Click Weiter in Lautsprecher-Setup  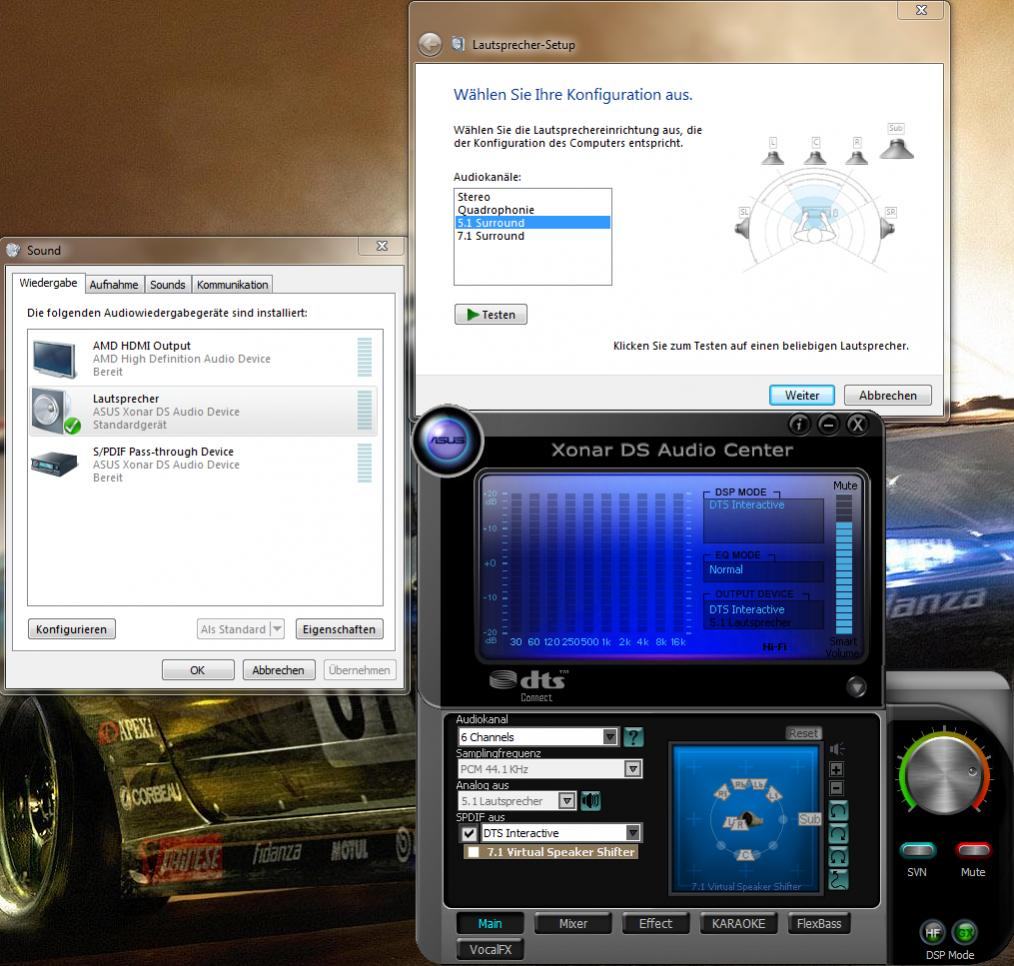point(802,395)
